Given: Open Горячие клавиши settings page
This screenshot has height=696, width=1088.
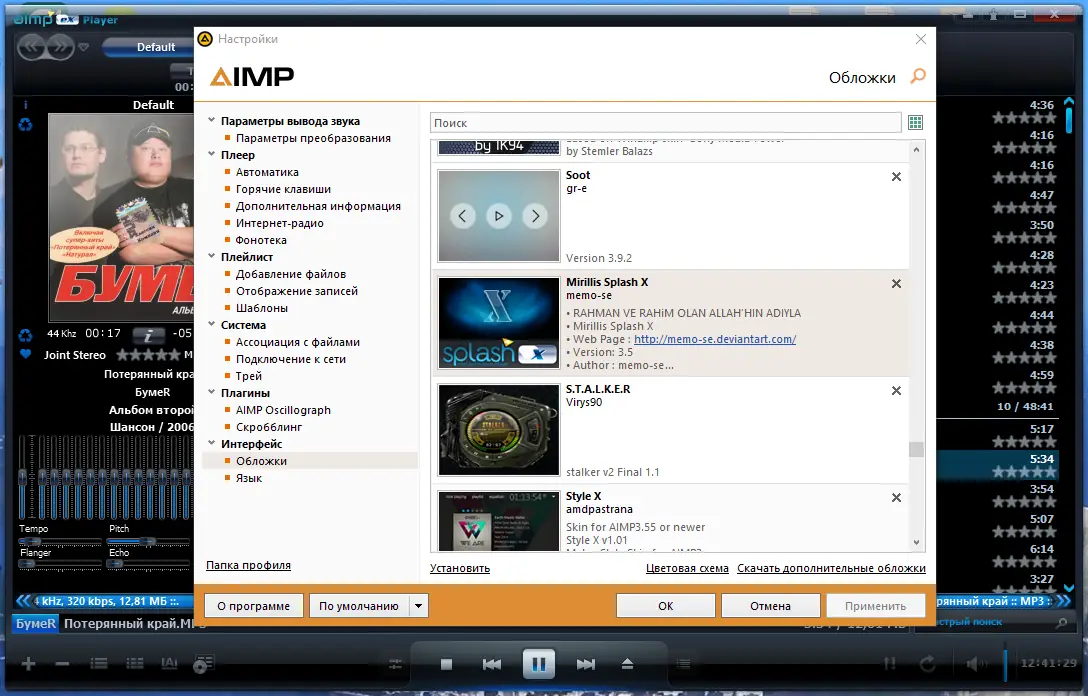Looking at the screenshot, I should point(283,189).
